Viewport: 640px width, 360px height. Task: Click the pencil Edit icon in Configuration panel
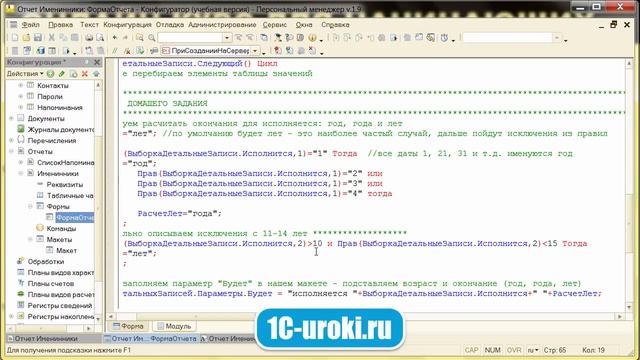[62, 74]
